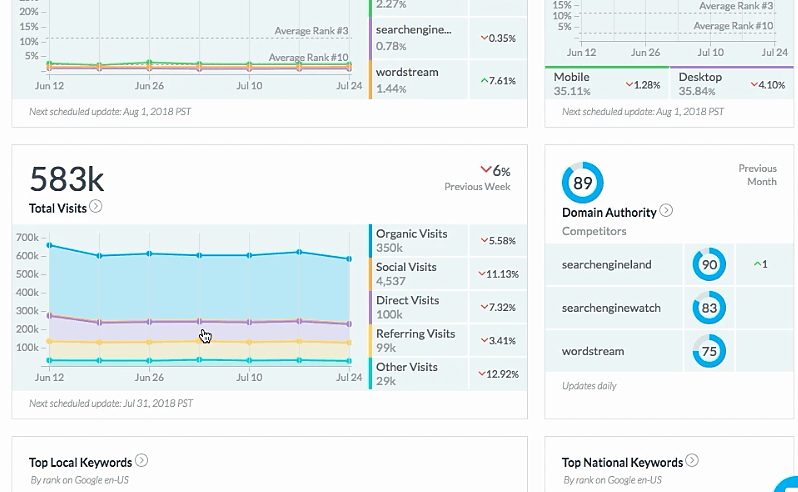This screenshot has height=492, width=798.
Task: Click the Top National Keywords heading
Action: [x=622, y=462]
